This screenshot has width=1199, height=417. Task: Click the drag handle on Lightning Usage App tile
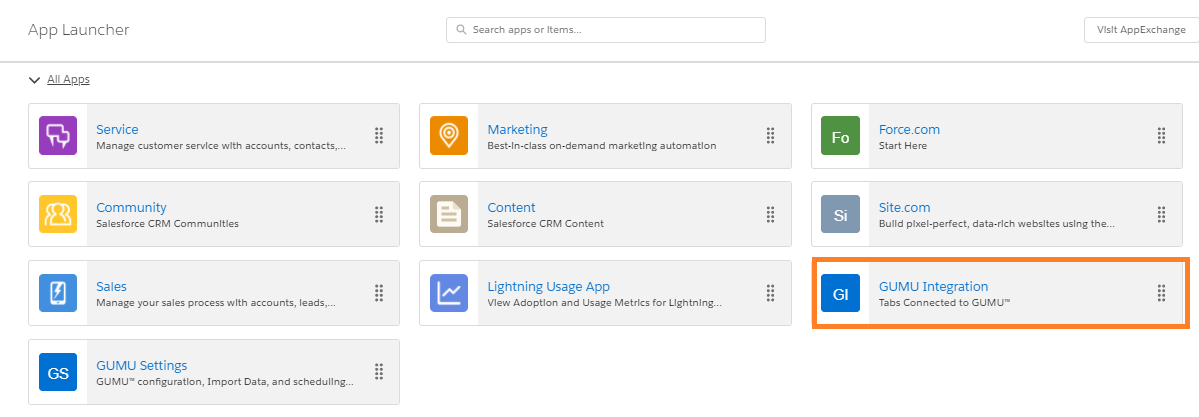770,293
